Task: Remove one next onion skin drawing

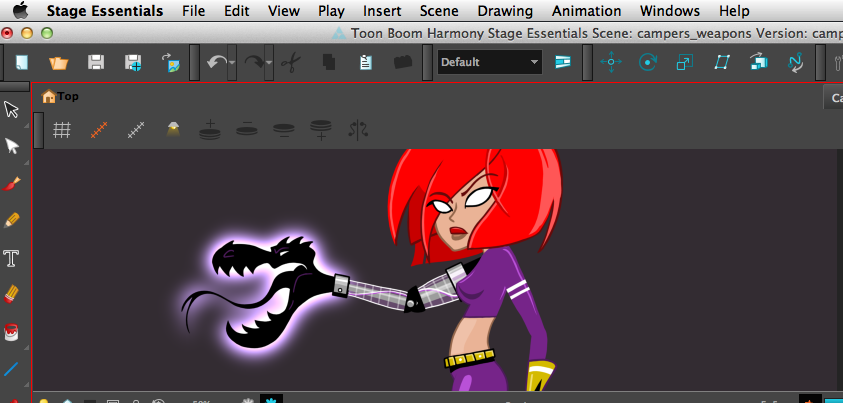Action: (x=283, y=131)
